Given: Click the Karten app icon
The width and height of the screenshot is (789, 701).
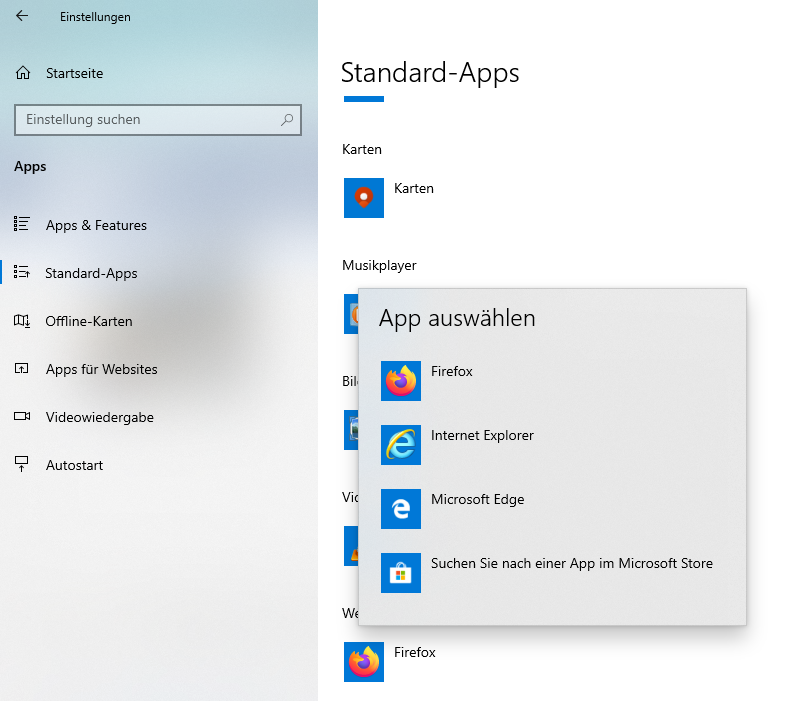Looking at the screenshot, I should tap(364, 198).
